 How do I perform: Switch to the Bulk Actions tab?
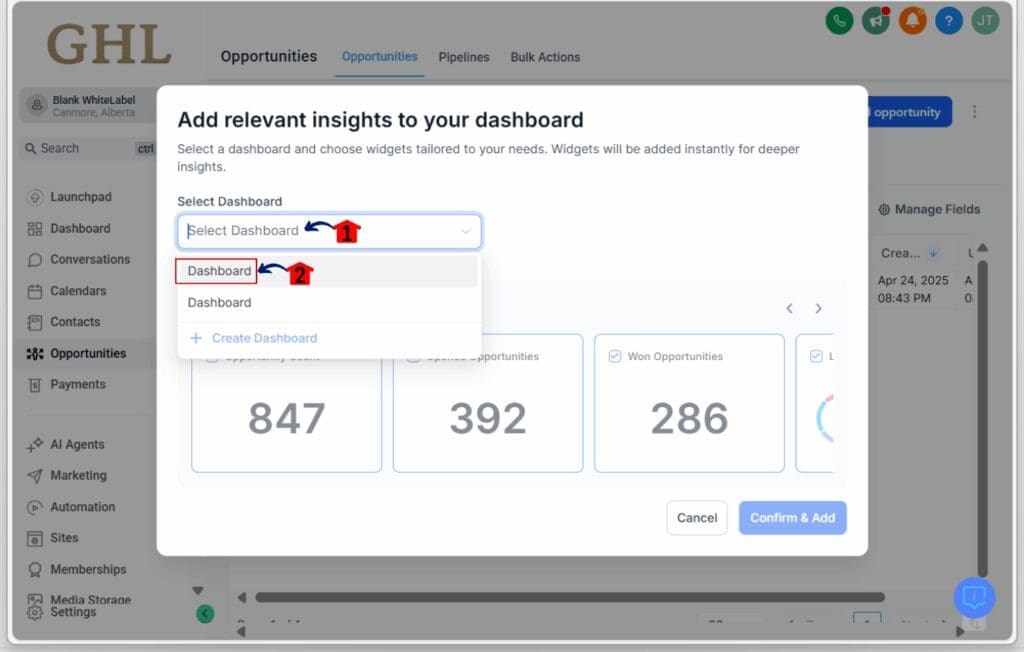[x=545, y=57]
